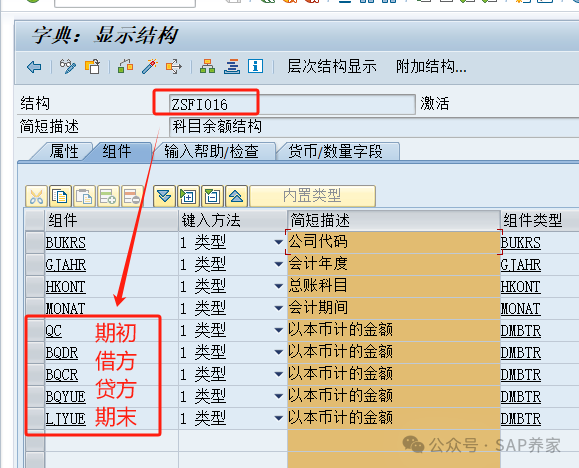Select the row selector for QC
The image size is (579, 468).
pyautogui.click(x=35, y=331)
